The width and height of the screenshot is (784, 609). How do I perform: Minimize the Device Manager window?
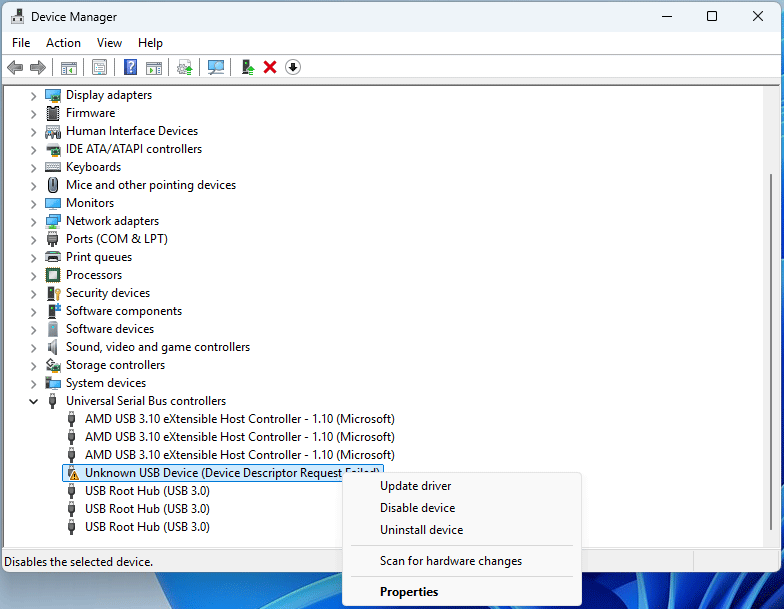[666, 16]
